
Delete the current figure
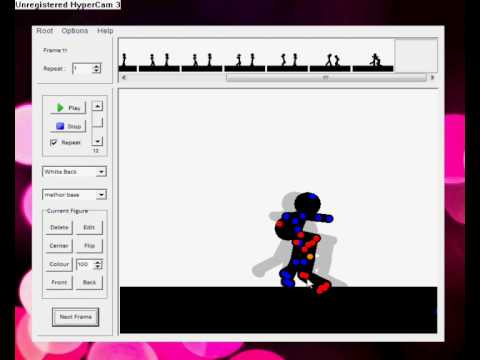coord(59,227)
